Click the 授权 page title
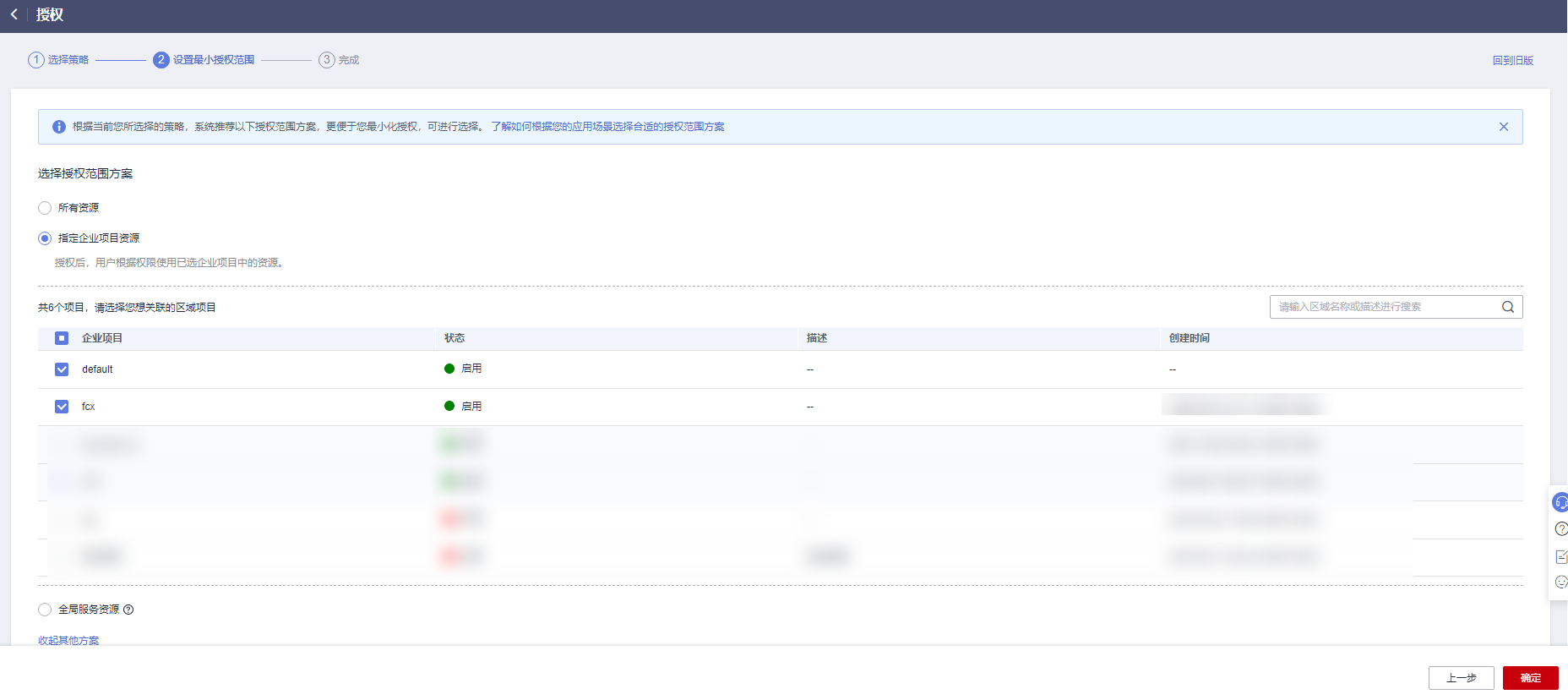The height and width of the screenshot is (700, 1568). [50, 14]
